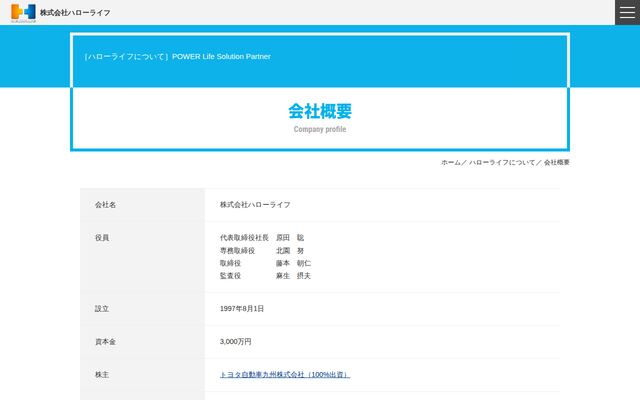Select the 資本金 row label
This screenshot has height=400, width=640.
point(105,342)
